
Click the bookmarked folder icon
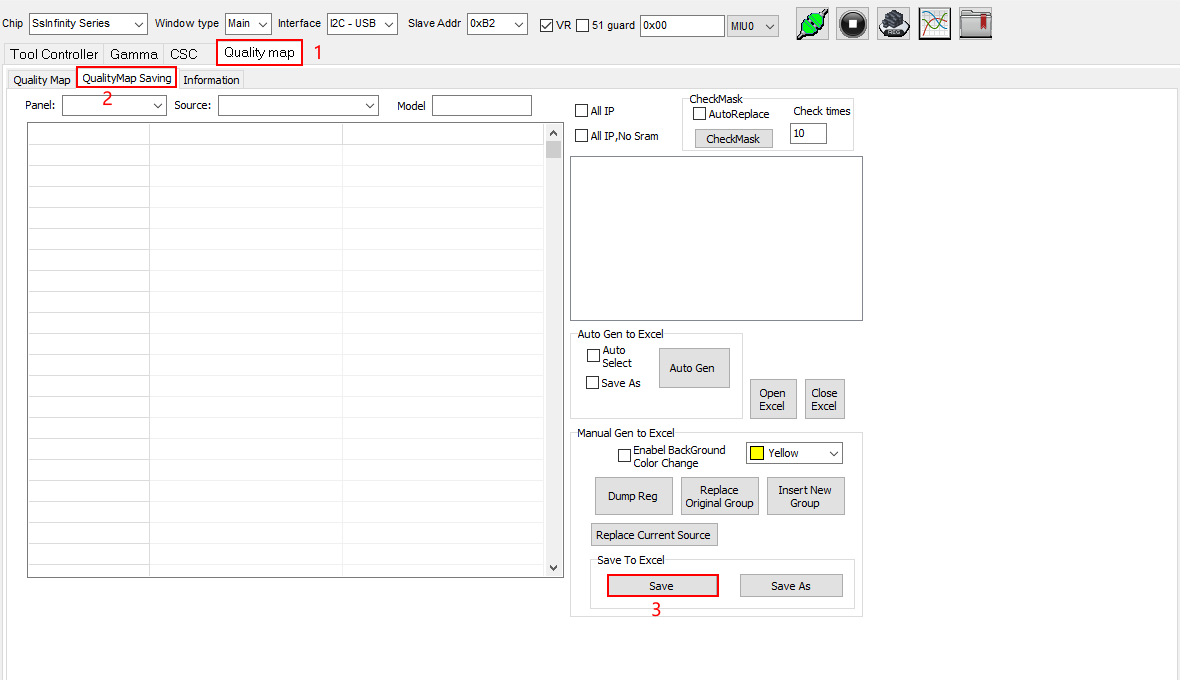(x=975, y=24)
